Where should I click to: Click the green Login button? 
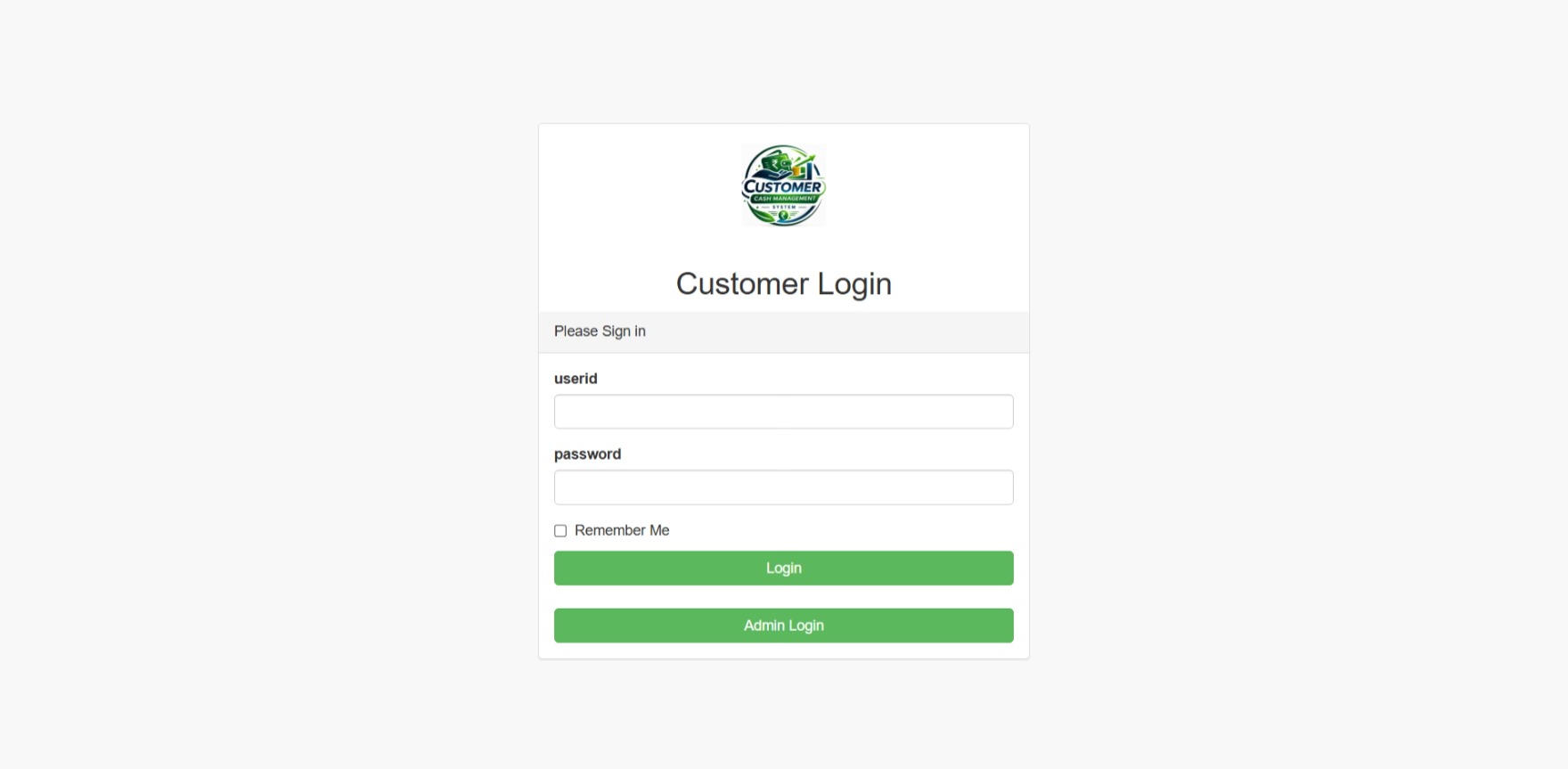(x=784, y=568)
